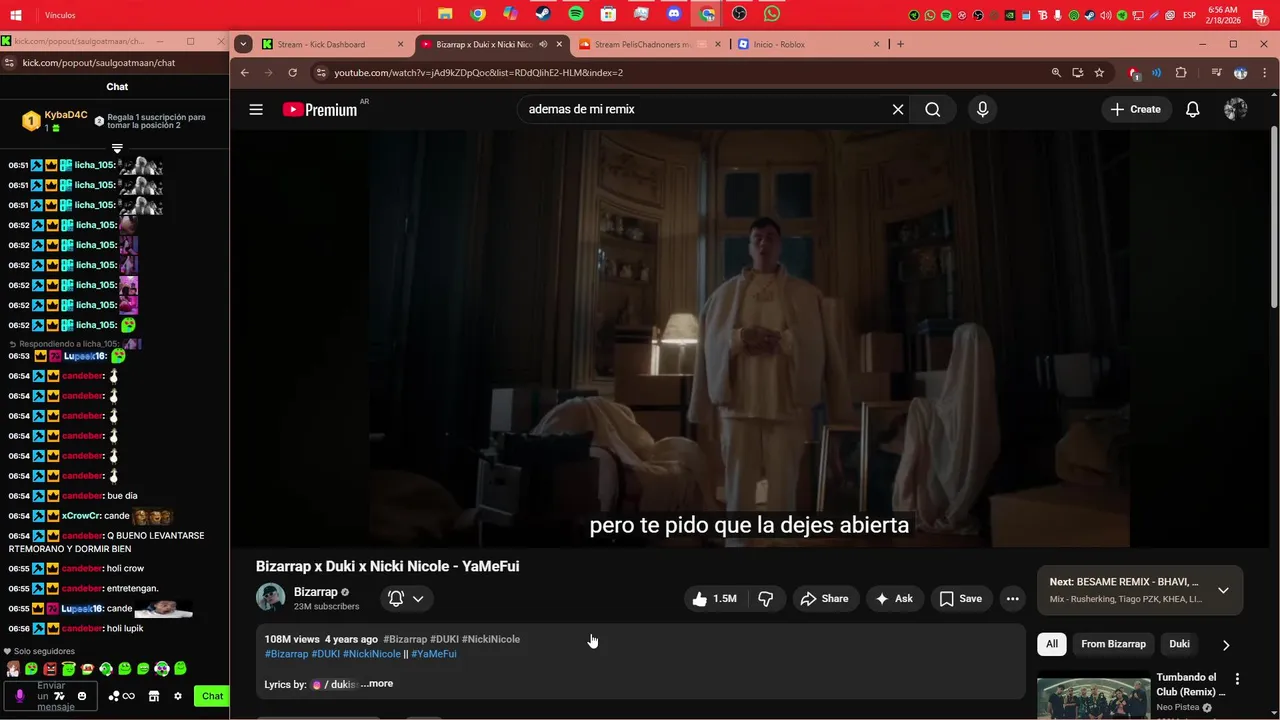Bookmark this page with the star icon
1280x720 pixels.
click(x=1099, y=73)
